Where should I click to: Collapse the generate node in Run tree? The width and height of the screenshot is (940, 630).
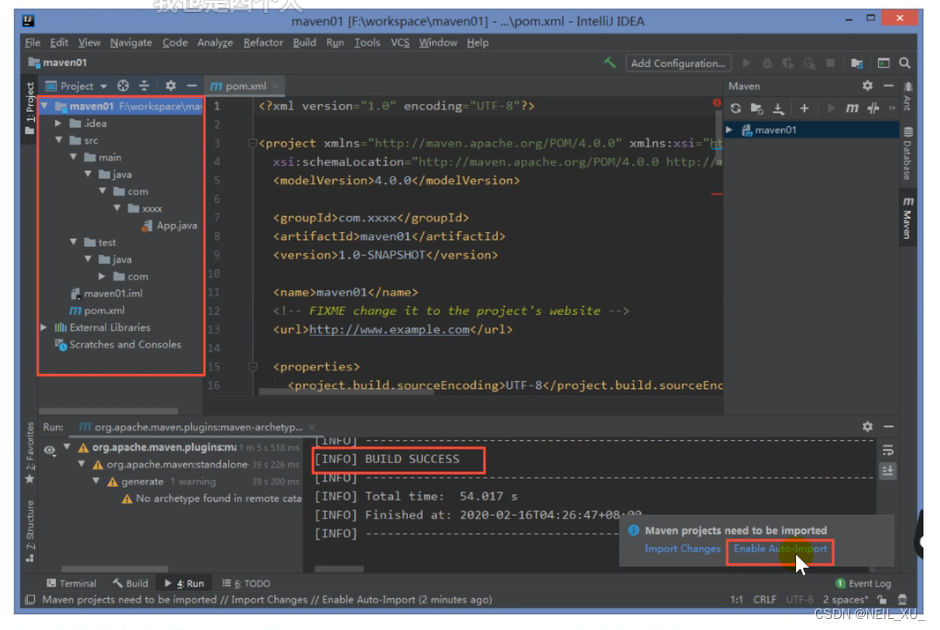coord(96,481)
